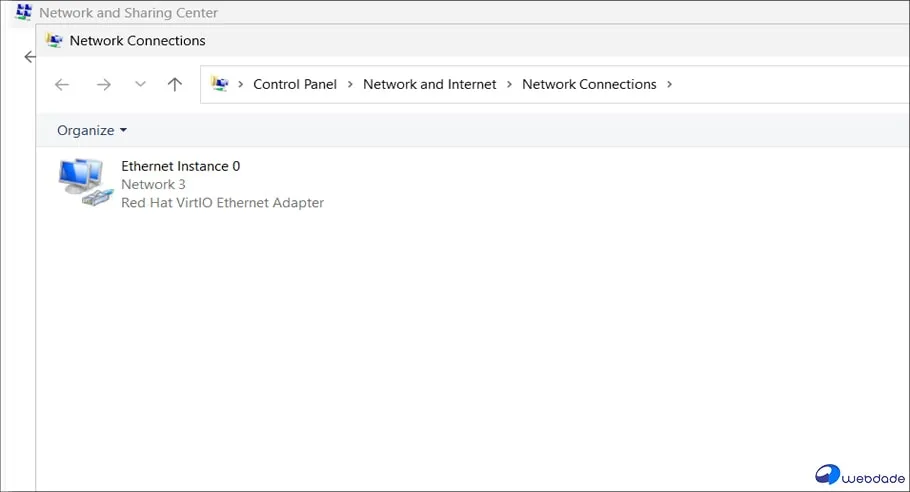910x492 pixels.
Task: Navigate to Network and Internet breadcrumb
Action: tap(430, 85)
